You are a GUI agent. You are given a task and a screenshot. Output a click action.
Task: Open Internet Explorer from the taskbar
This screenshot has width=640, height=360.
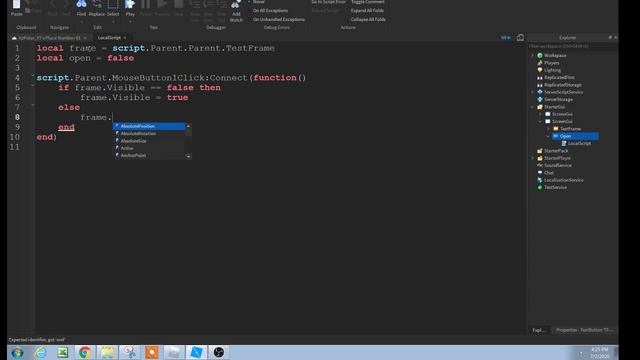pos(40,352)
